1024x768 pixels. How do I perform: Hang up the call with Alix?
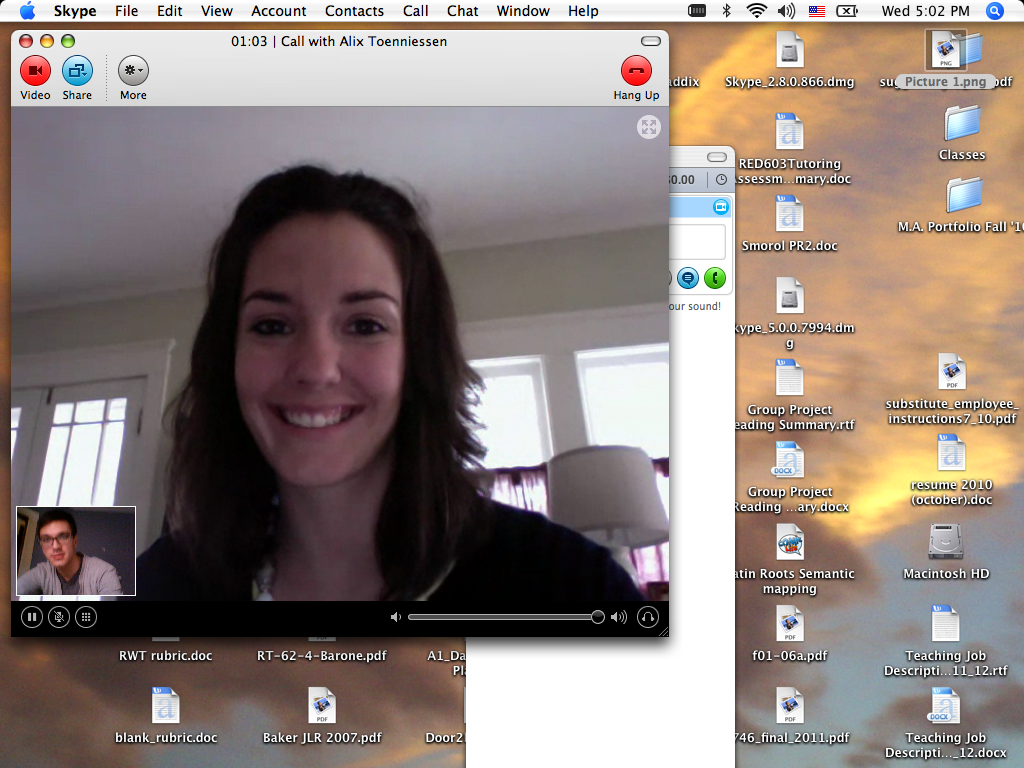tap(636, 71)
